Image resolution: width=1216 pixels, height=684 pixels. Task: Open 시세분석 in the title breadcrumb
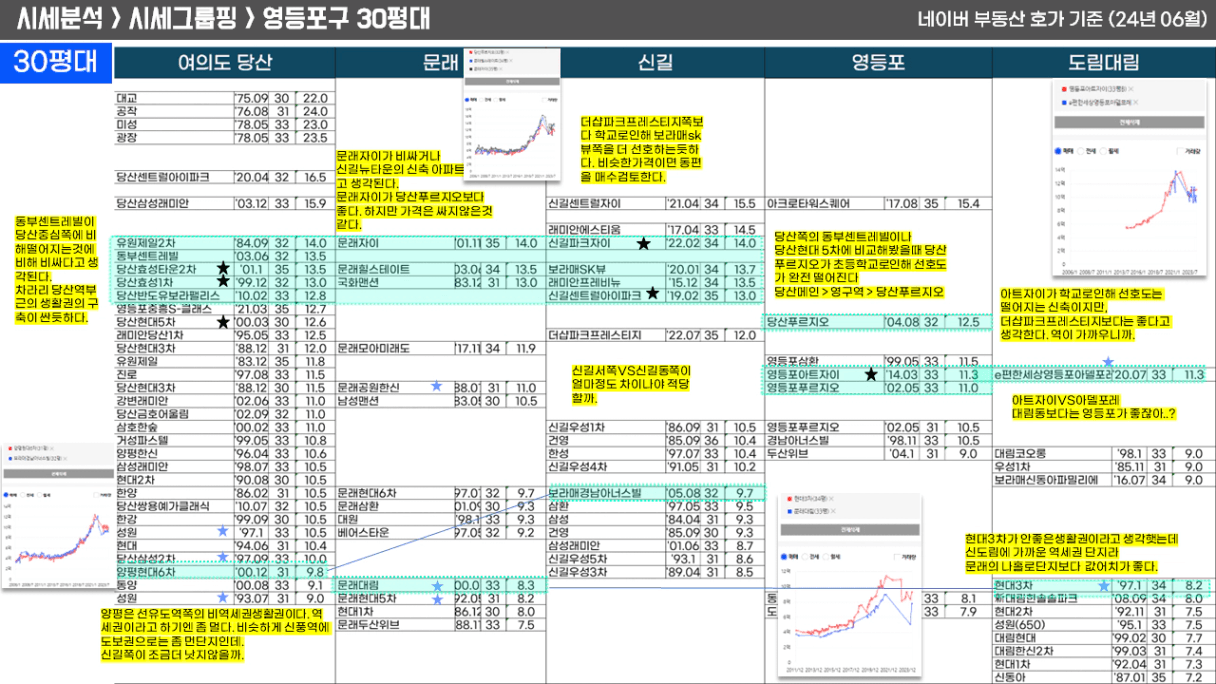click(61, 19)
